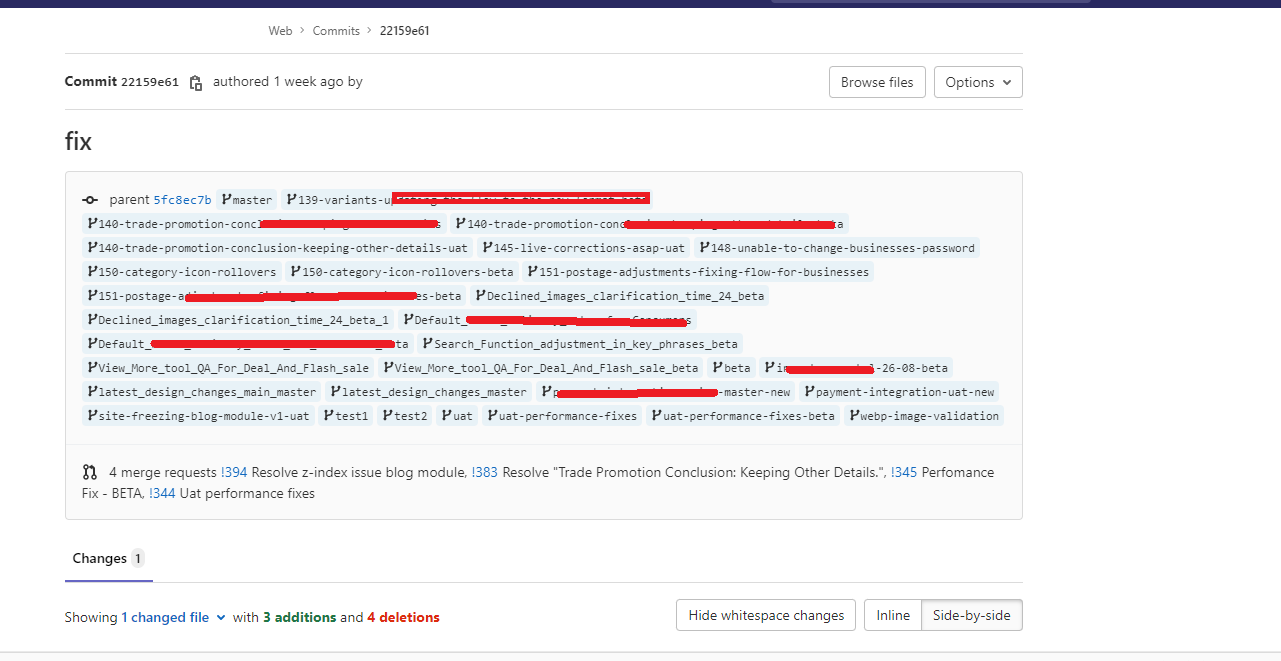Screen dimensions: 1281x661
Task: Open 22159e61 breadcrumb link
Action: [405, 31]
